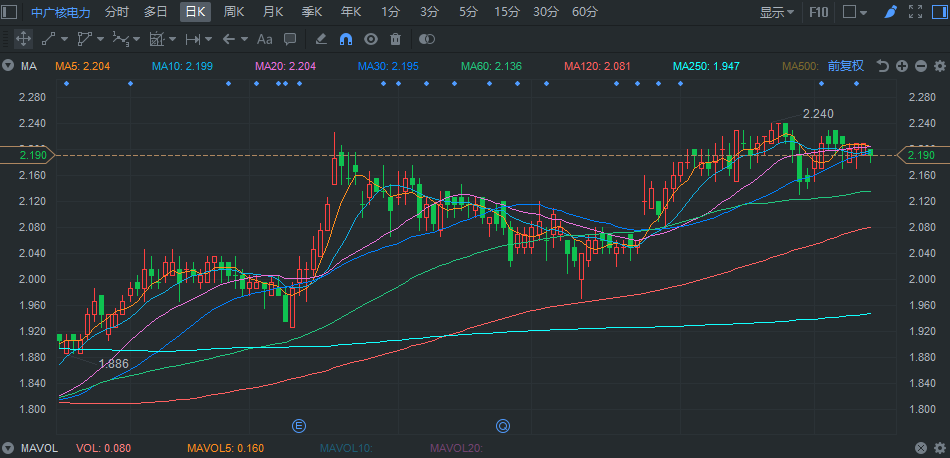Open the 显示 display dropdown
This screenshot has height=458, width=950.
tap(776, 13)
